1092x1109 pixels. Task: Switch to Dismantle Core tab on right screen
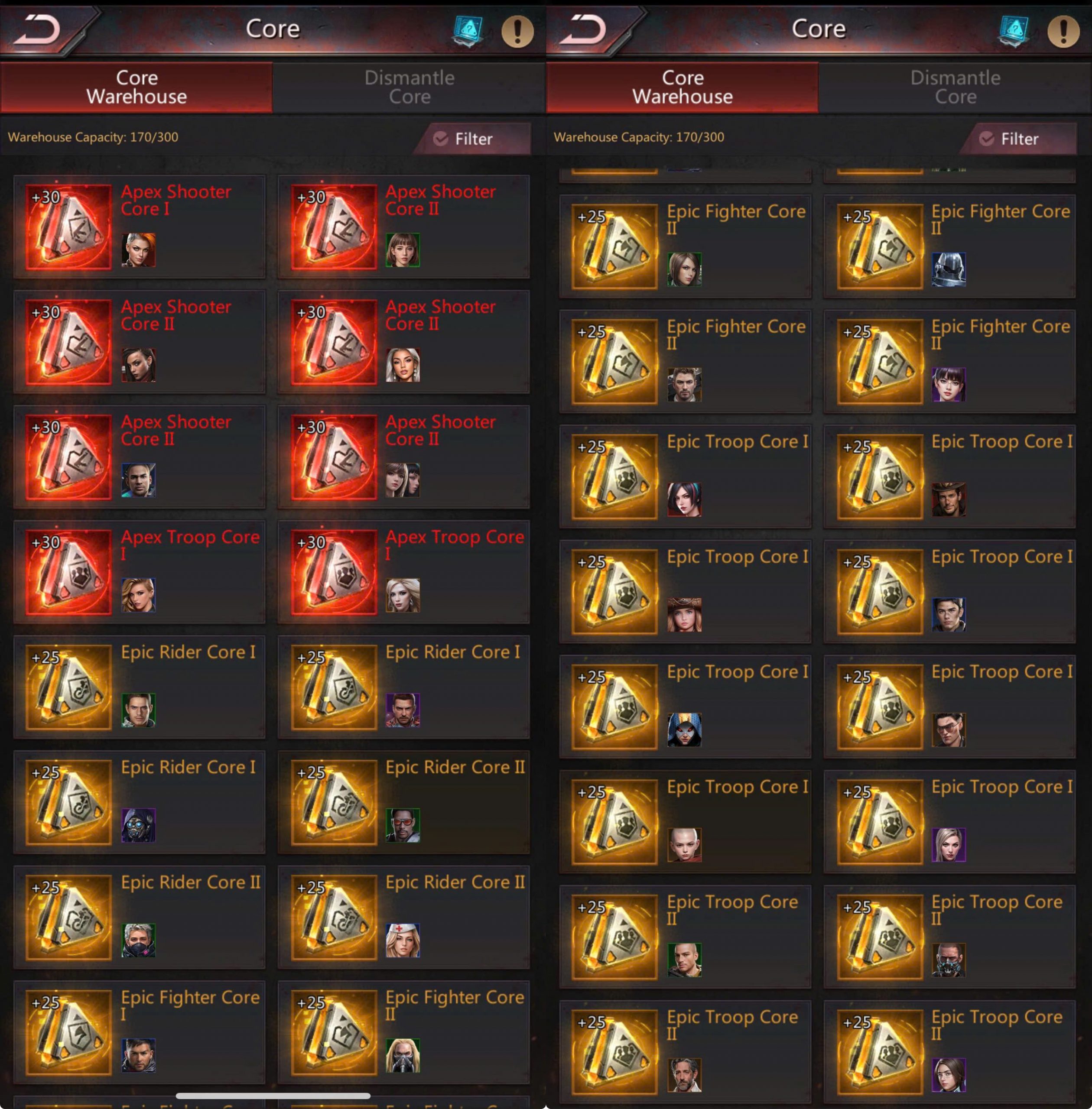coord(955,87)
